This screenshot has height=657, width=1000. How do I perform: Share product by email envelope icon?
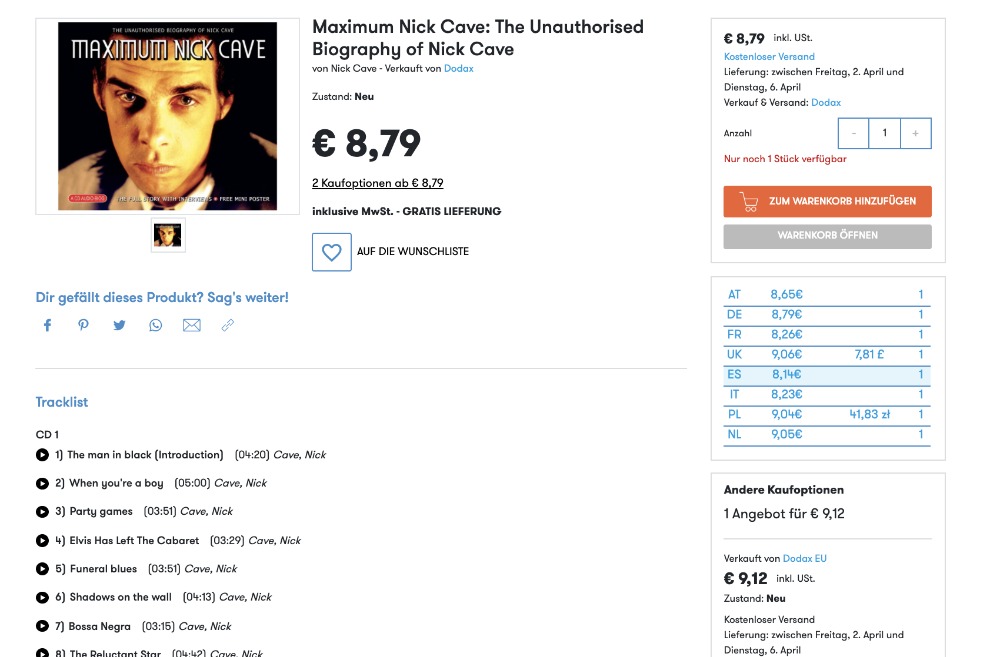(x=192, y=325)
